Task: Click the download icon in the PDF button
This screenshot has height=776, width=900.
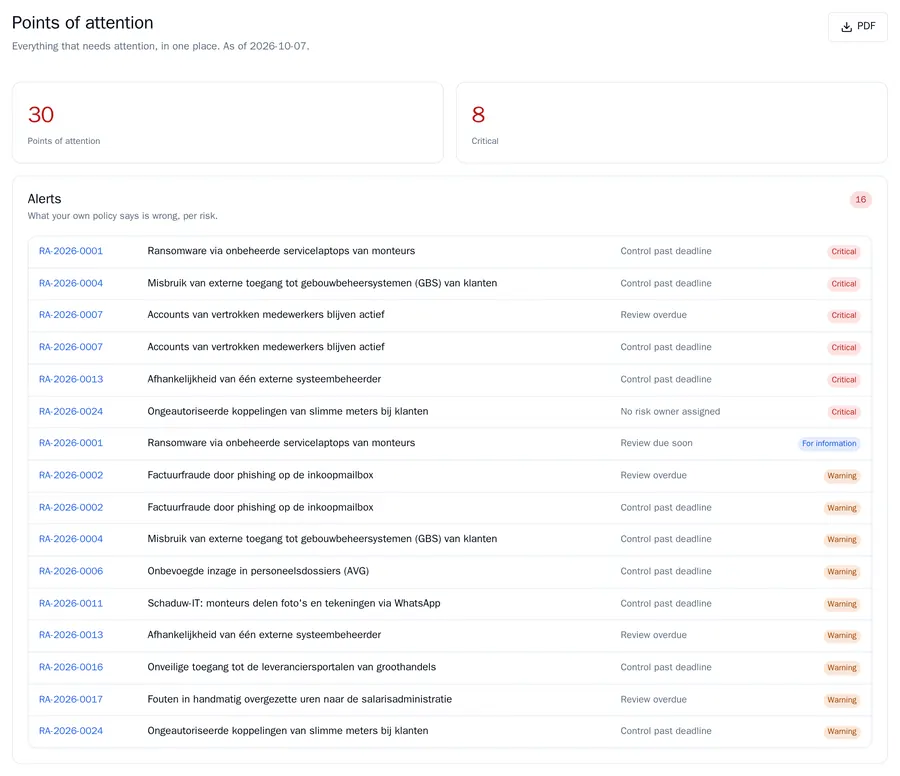Action: click(x=846, y=27)
